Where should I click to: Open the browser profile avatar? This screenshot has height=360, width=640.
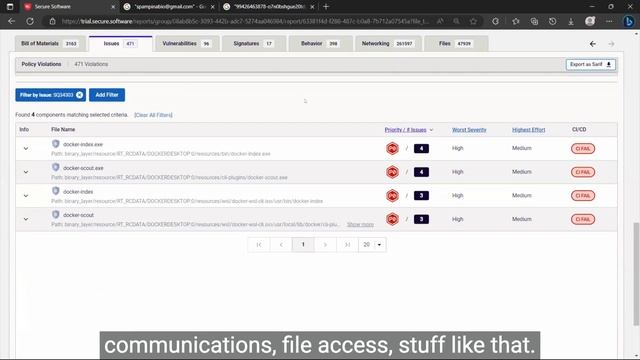[x=590, y=21]
